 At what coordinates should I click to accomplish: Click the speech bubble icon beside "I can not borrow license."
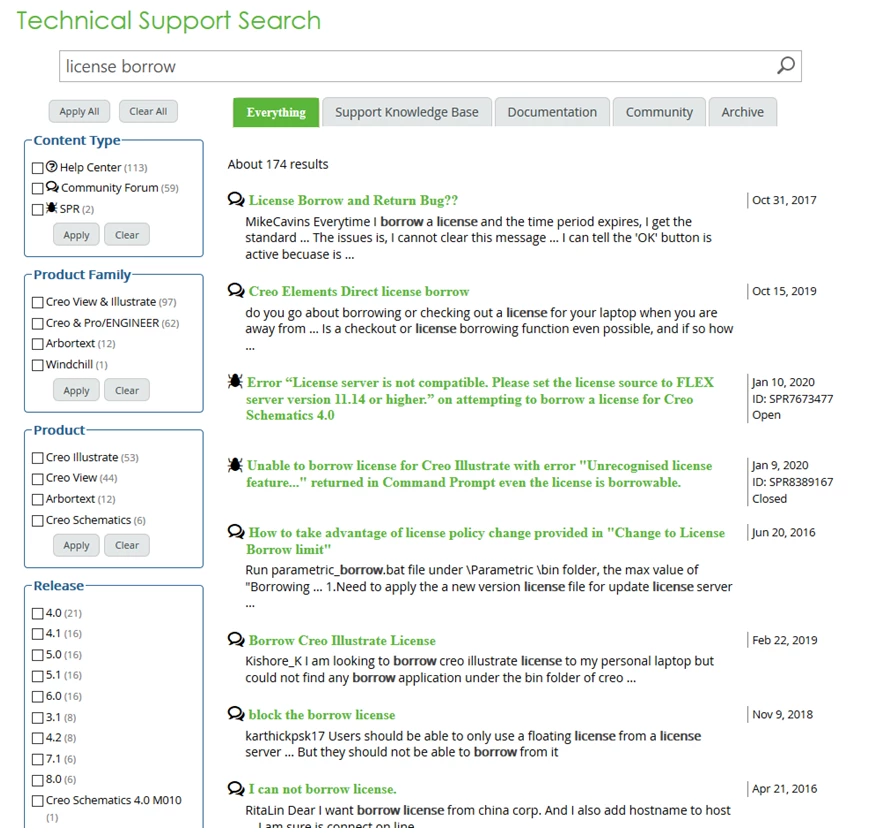[234, 788]
